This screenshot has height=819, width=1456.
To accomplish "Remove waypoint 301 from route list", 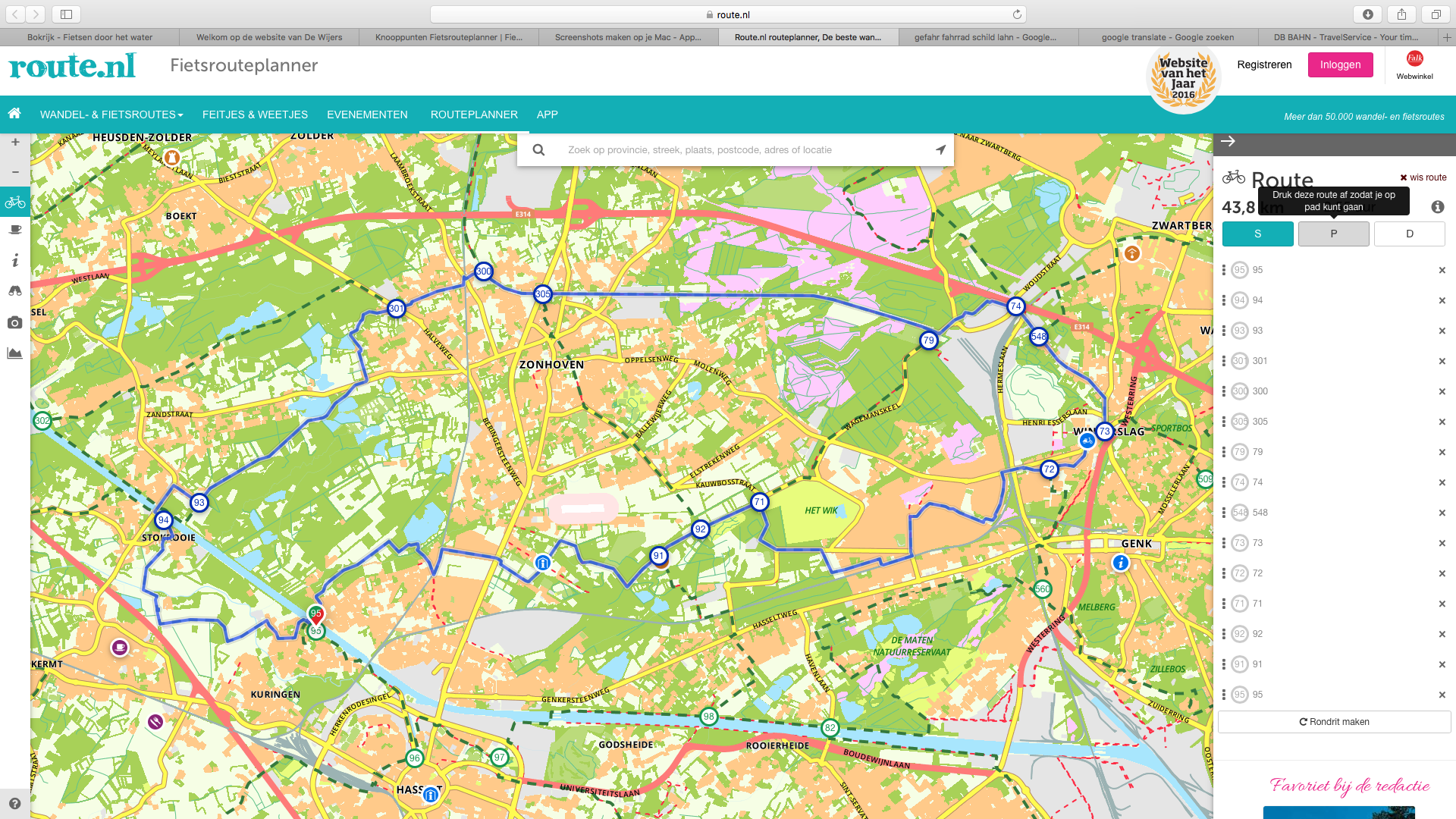I will click(x=1442, y=361).
